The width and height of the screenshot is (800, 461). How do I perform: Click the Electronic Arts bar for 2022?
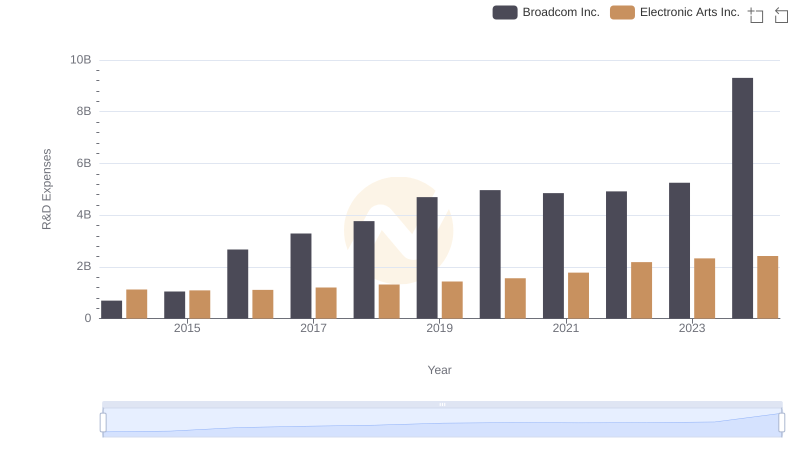point(642,290)
